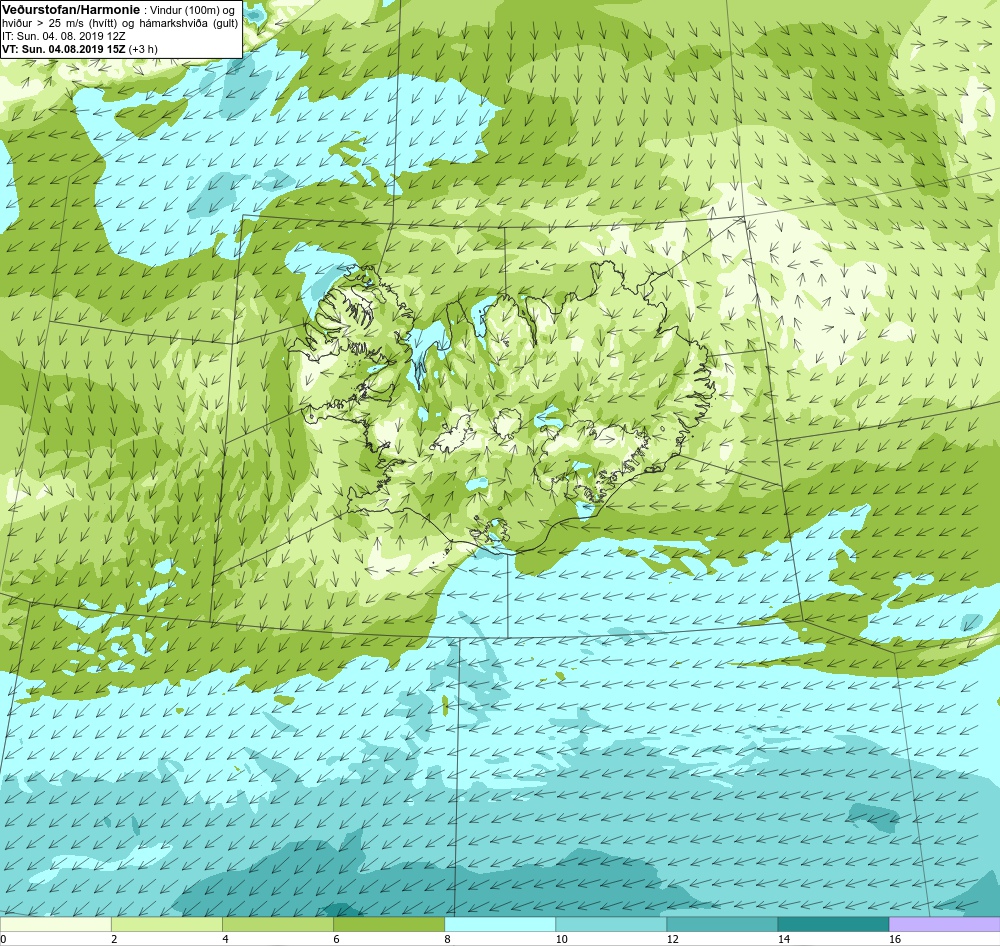Screen dimensions: 1000x946
Task: Click the 14–16 m/s dark teal legend swatch
Action: coord(833,924)
